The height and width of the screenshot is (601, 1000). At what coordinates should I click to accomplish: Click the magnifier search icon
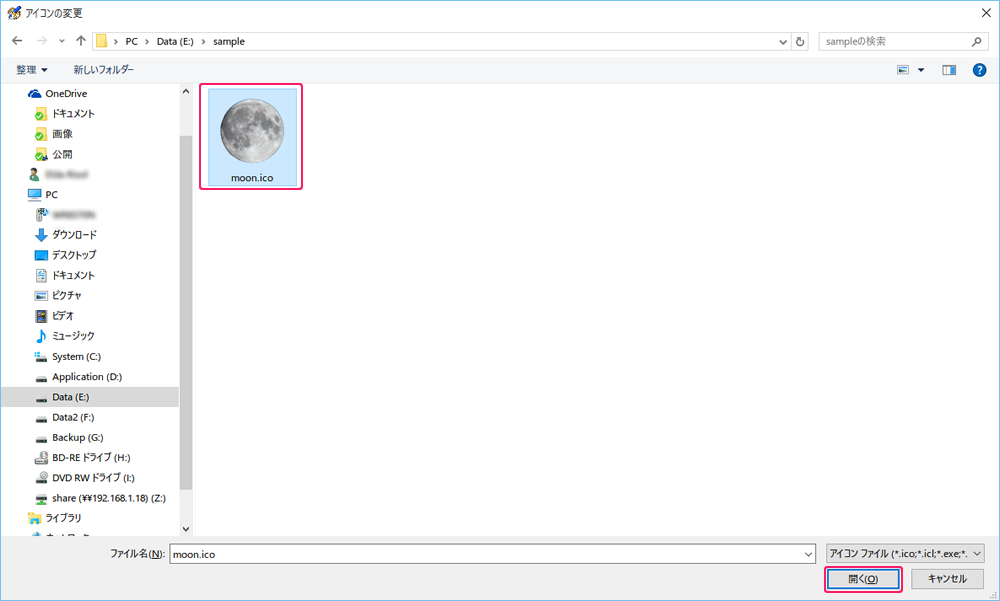(x=976, y=41)
